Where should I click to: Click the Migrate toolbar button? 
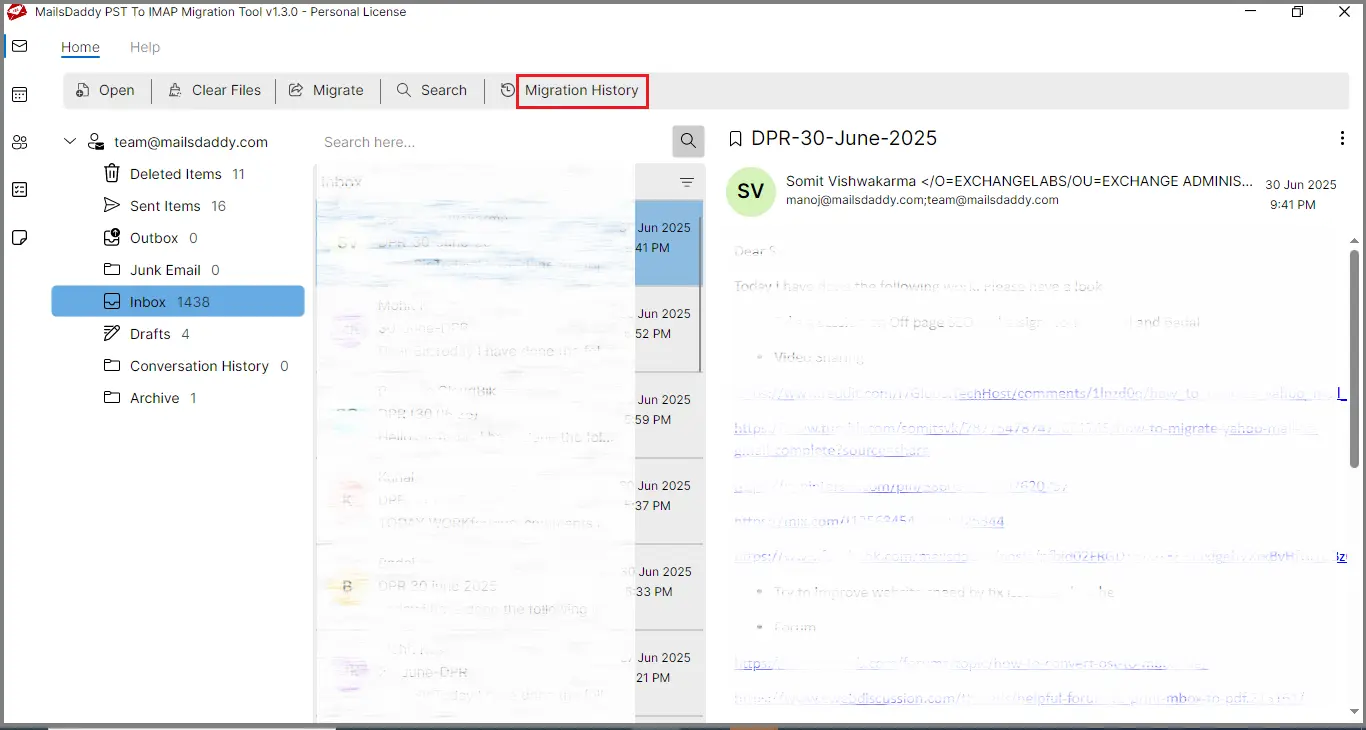[x=326, y=90]
